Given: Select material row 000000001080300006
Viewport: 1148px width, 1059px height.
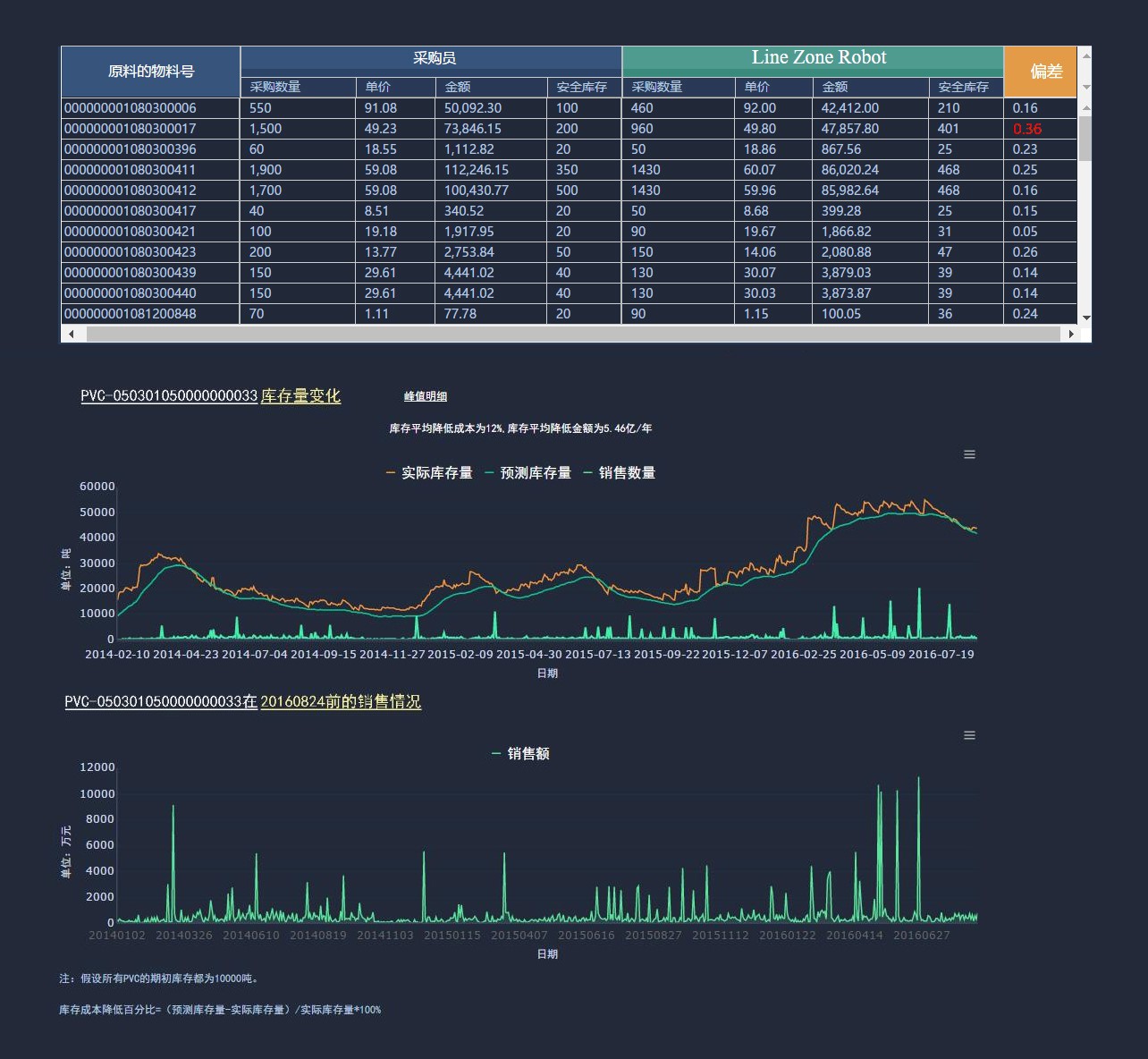Looking at the screenshot, I should [569, 108].
